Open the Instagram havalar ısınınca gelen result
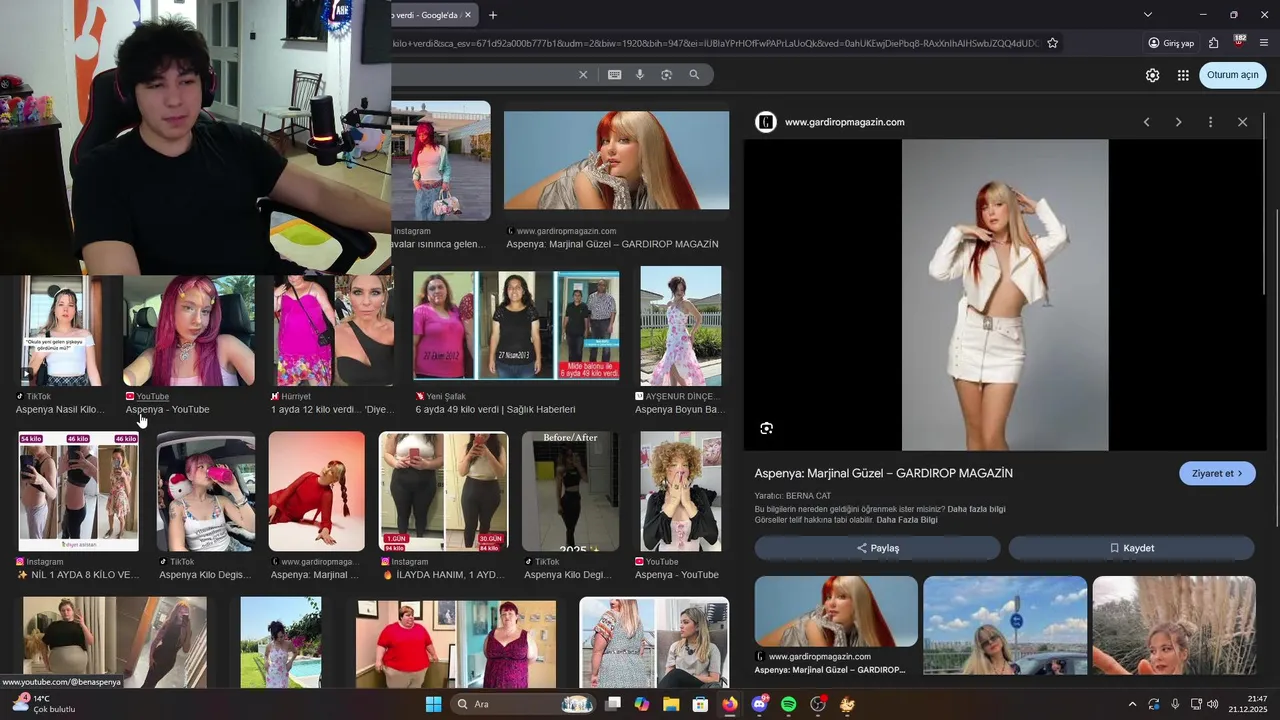The width and height of the screenshot is (1280, 720). (441, 160)
